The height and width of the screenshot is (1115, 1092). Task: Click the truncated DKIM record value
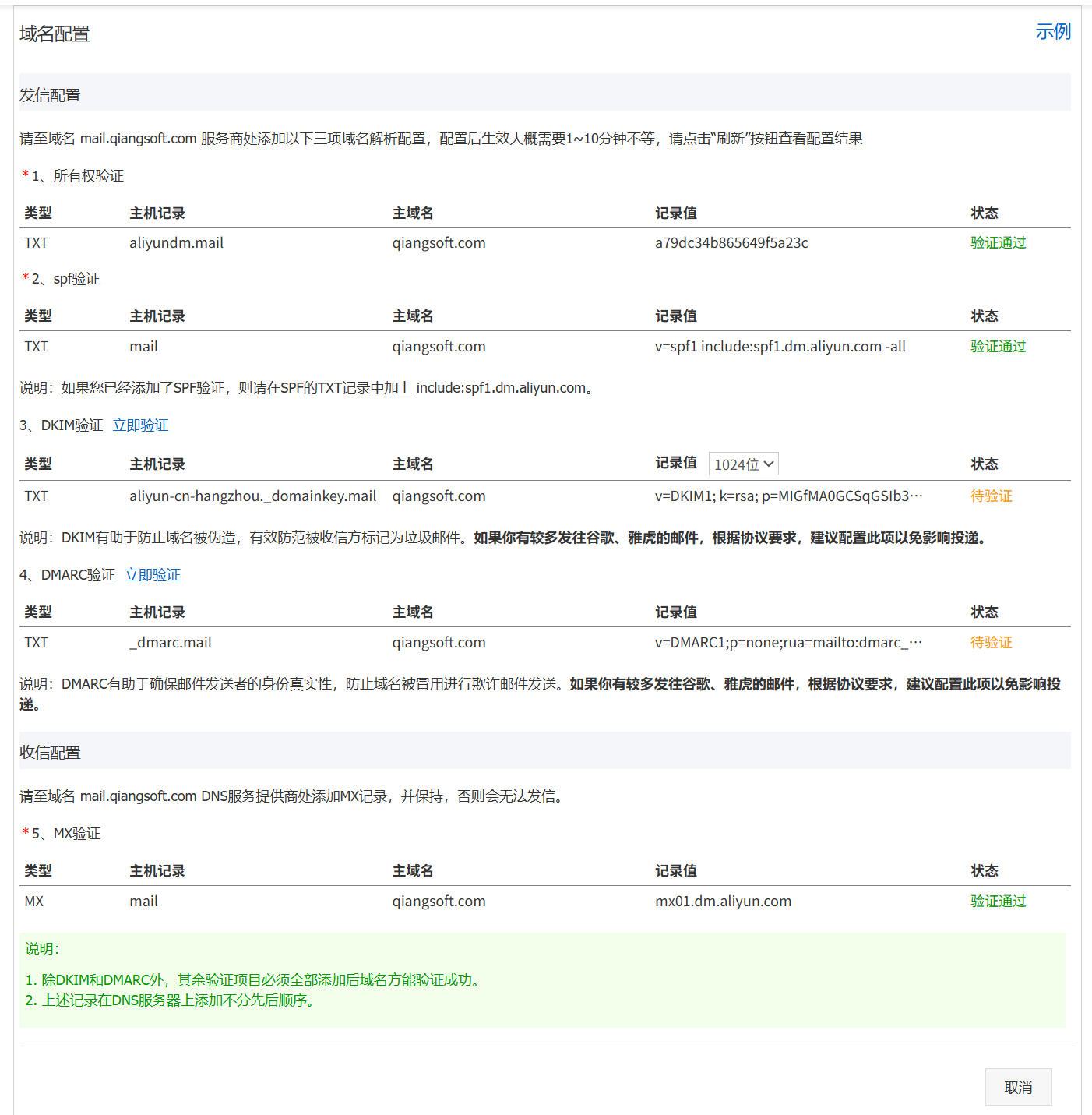[x=788, y=496]
